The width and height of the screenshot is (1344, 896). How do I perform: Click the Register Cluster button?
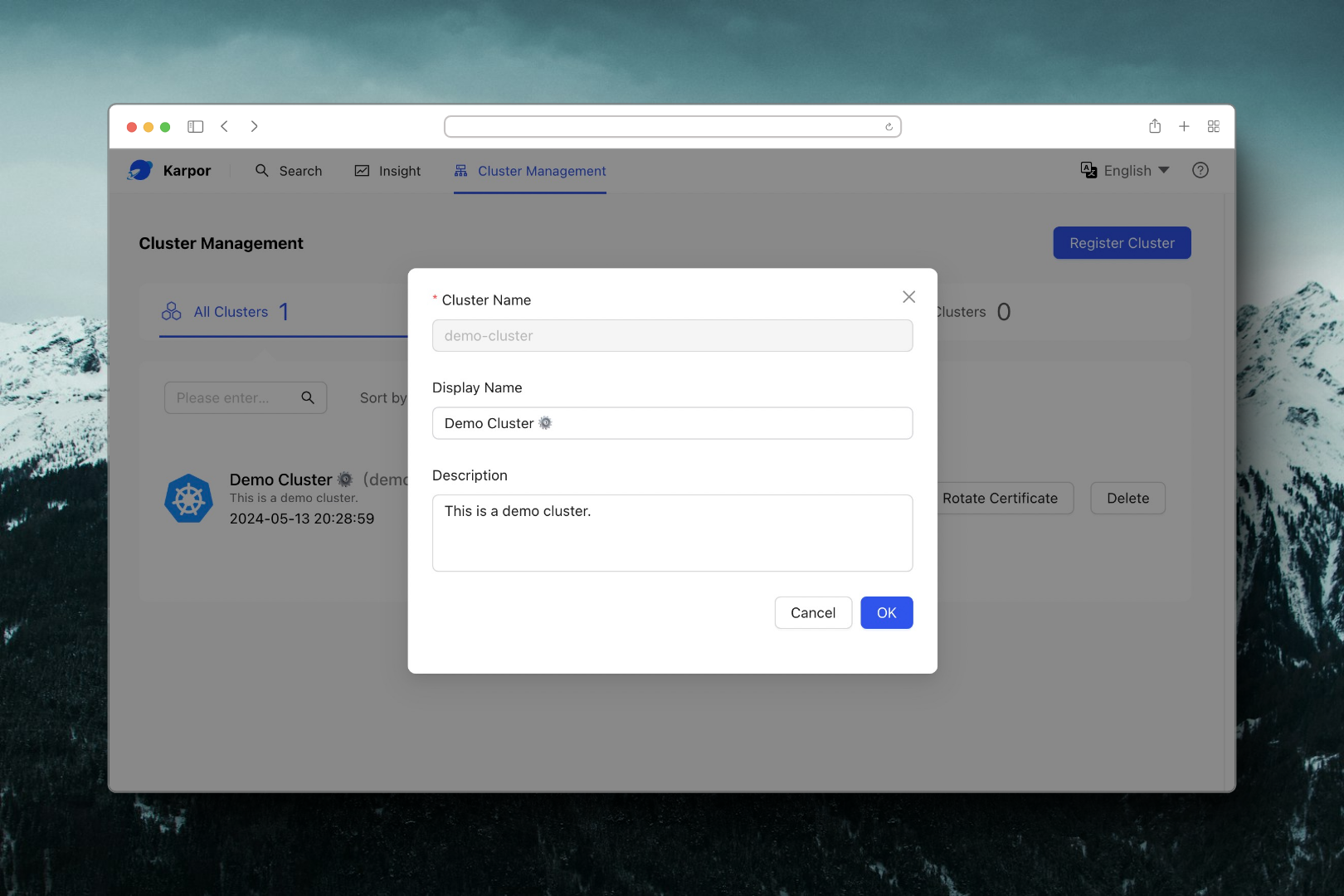click(1121, 243)
